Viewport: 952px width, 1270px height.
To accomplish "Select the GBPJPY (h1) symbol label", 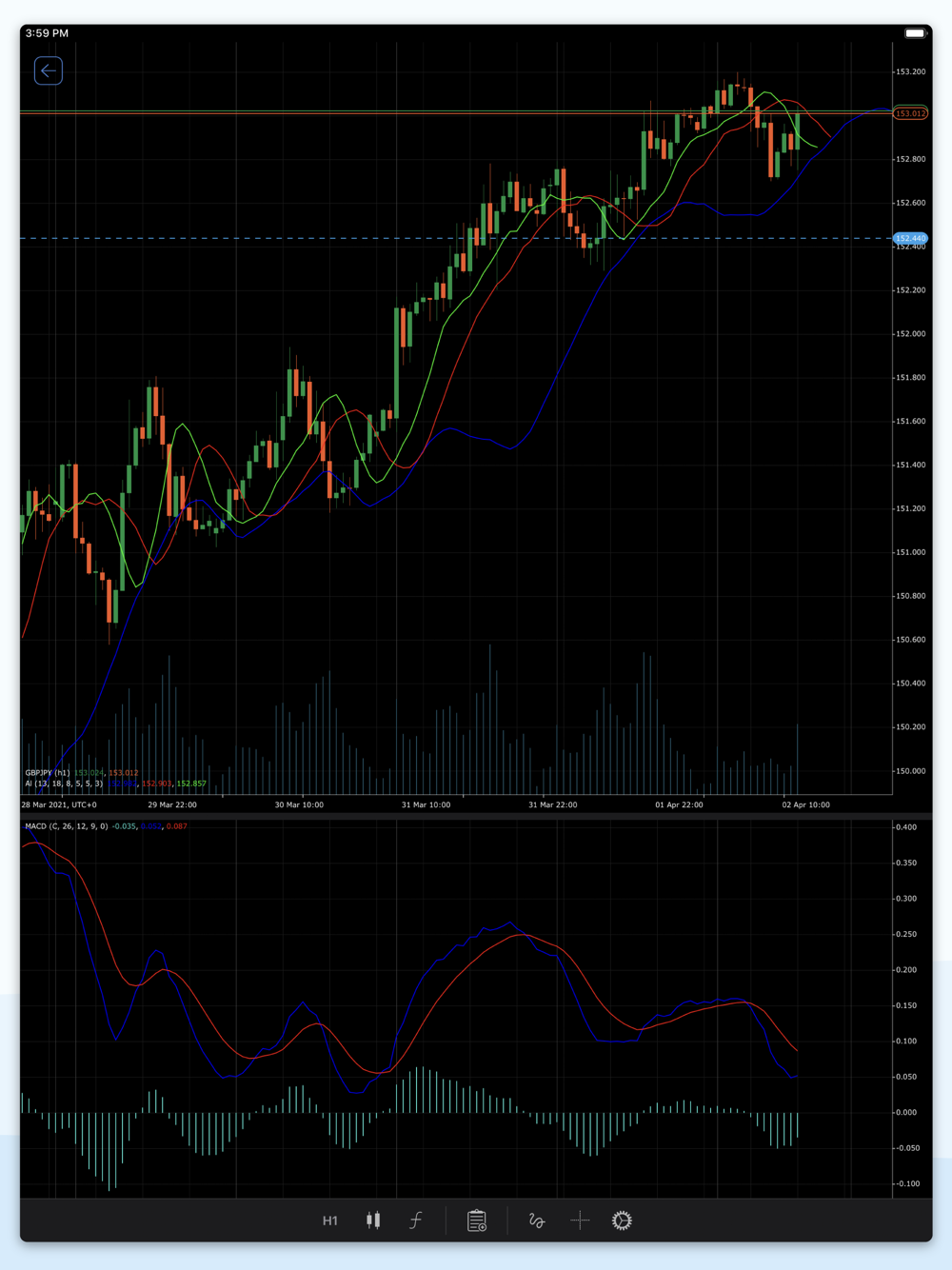I will pyautogui.click(x=48, y=773).
